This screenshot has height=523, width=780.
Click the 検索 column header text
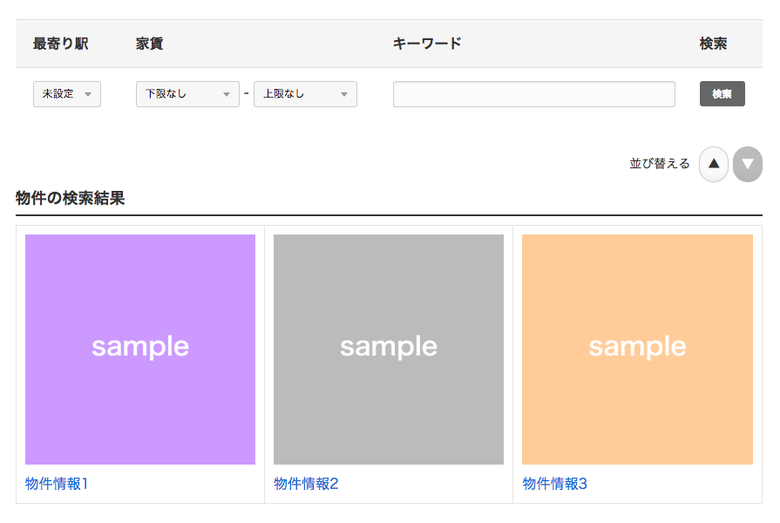tap(713, 43)
